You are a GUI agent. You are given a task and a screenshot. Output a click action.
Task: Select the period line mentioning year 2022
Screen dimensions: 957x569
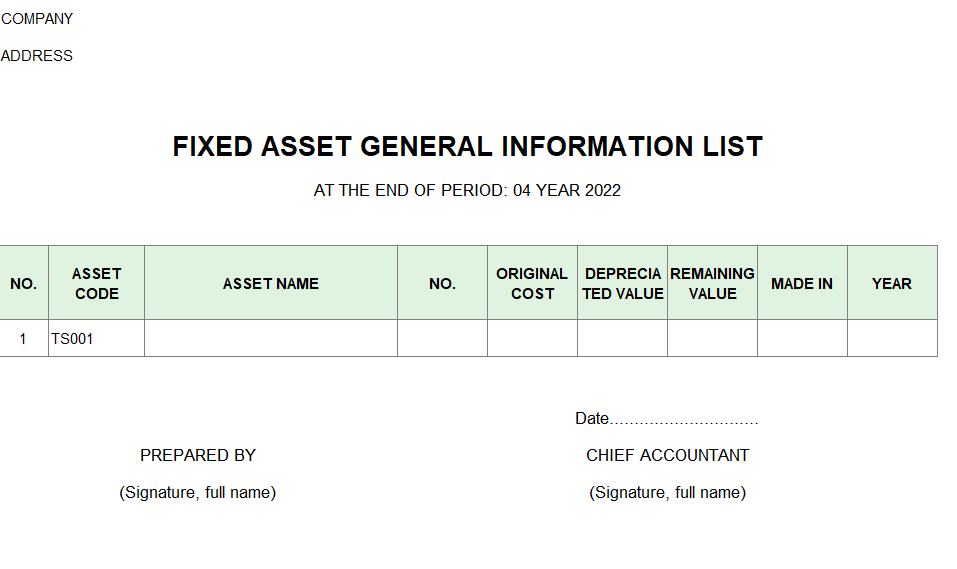coord(467,191)
